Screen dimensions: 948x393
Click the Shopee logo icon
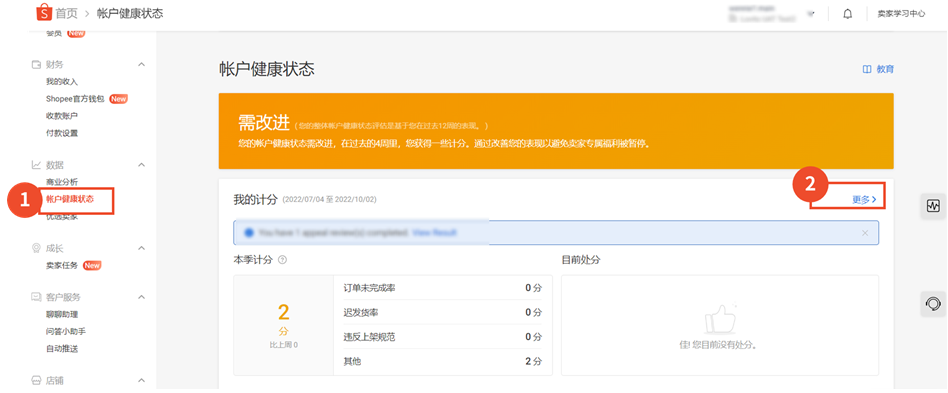click(x=43, y=12)
